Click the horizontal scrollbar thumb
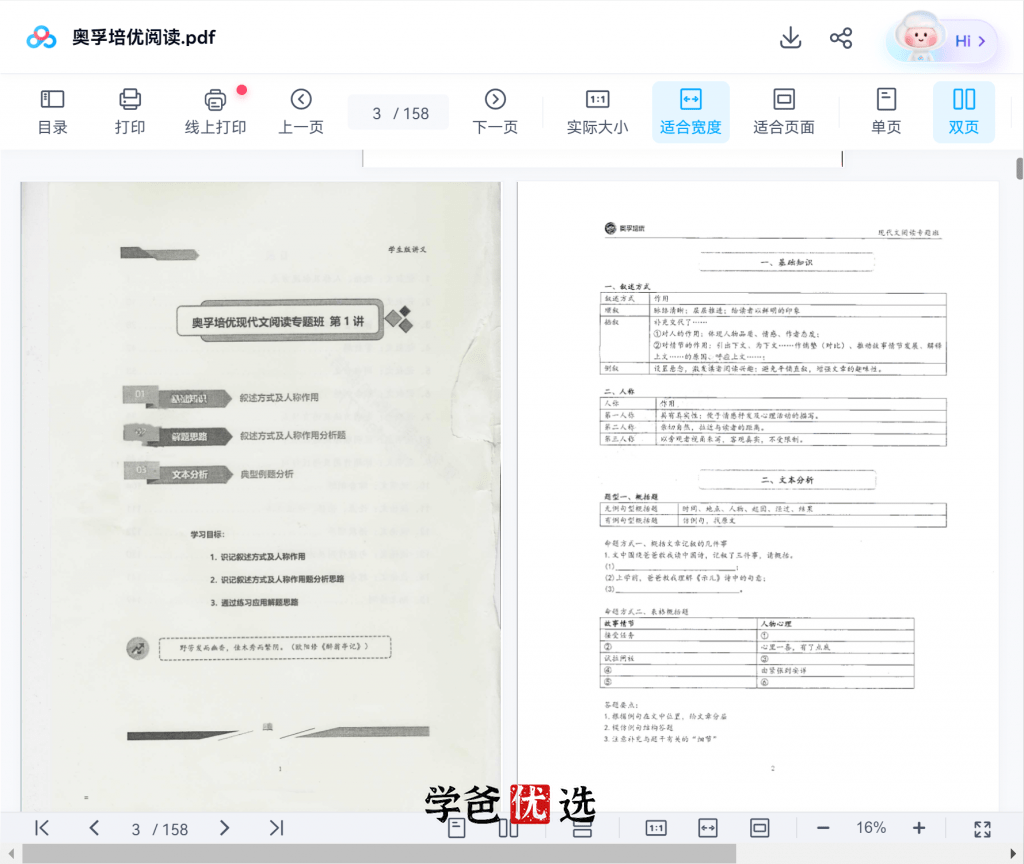 [x=379, y=853]
